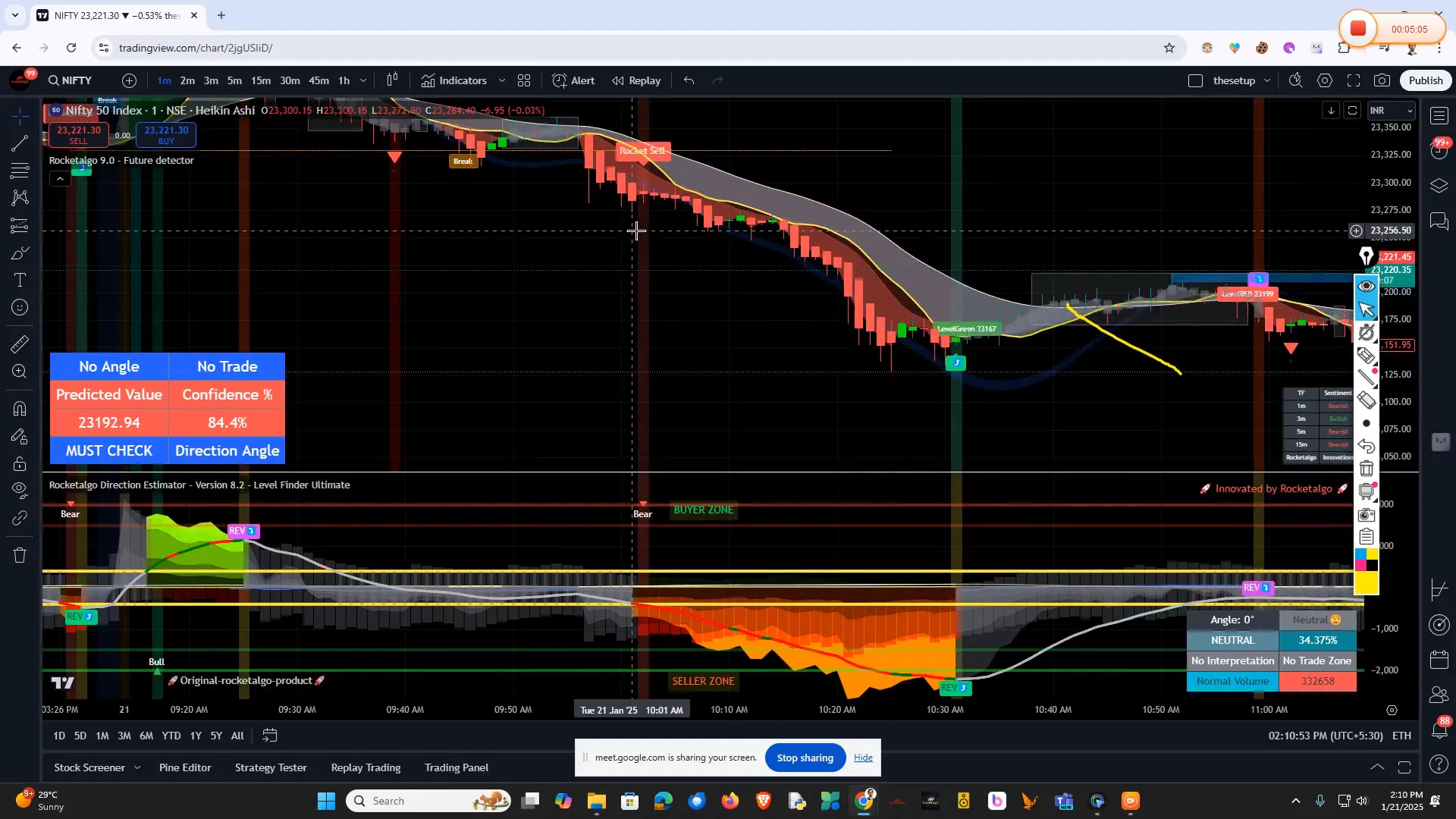Click the Windows taskbar Search box
This screenshot has height=819, width=1456.
click(x=428, y=801)
